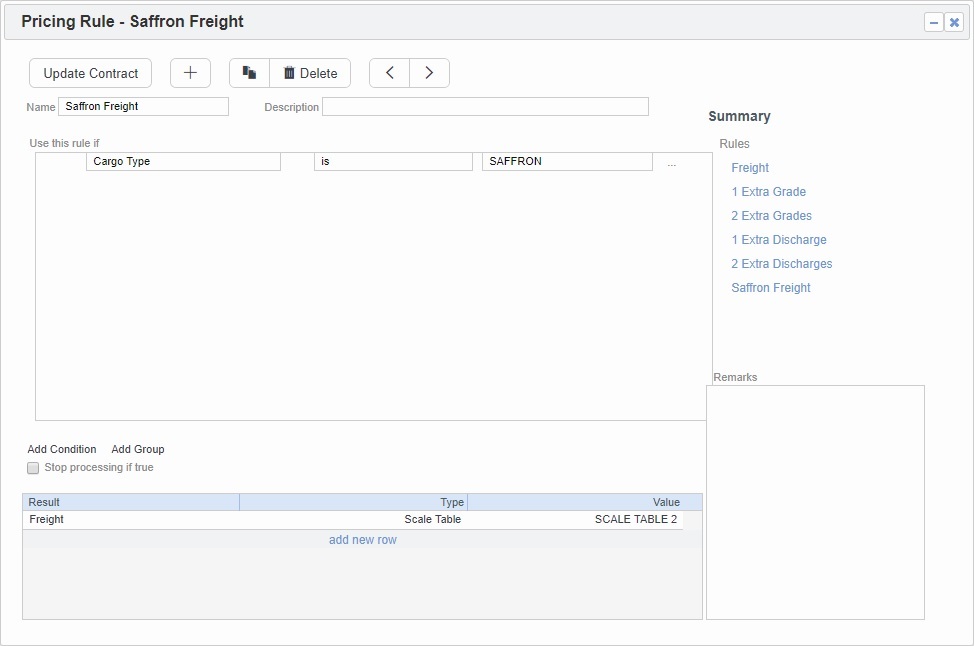Minimize the Pricing Rule panel

pyautogui.click(x=934, y=22)
